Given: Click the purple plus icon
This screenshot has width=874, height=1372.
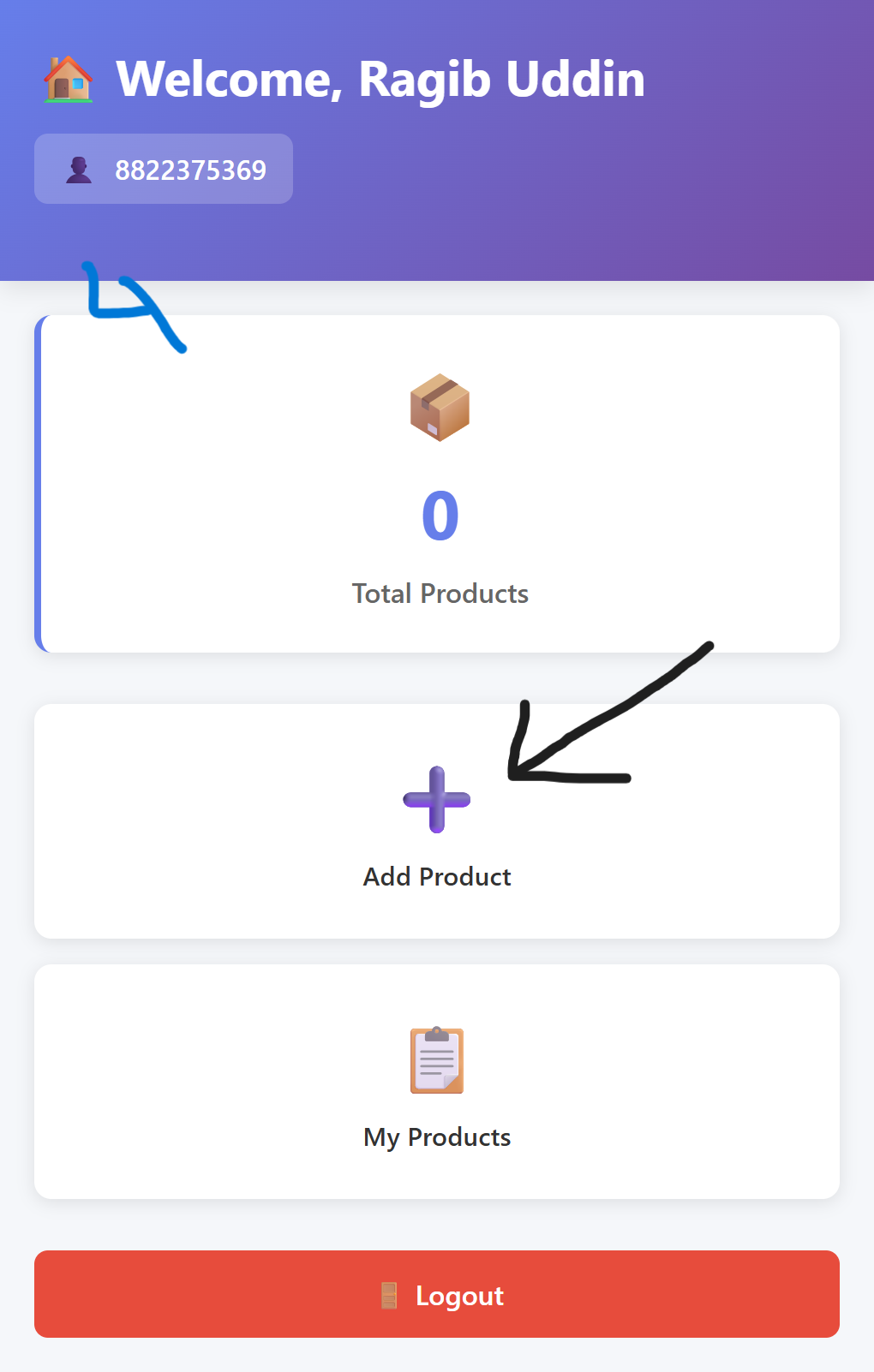Looking at the screenshot, I should tap(437, 800).
